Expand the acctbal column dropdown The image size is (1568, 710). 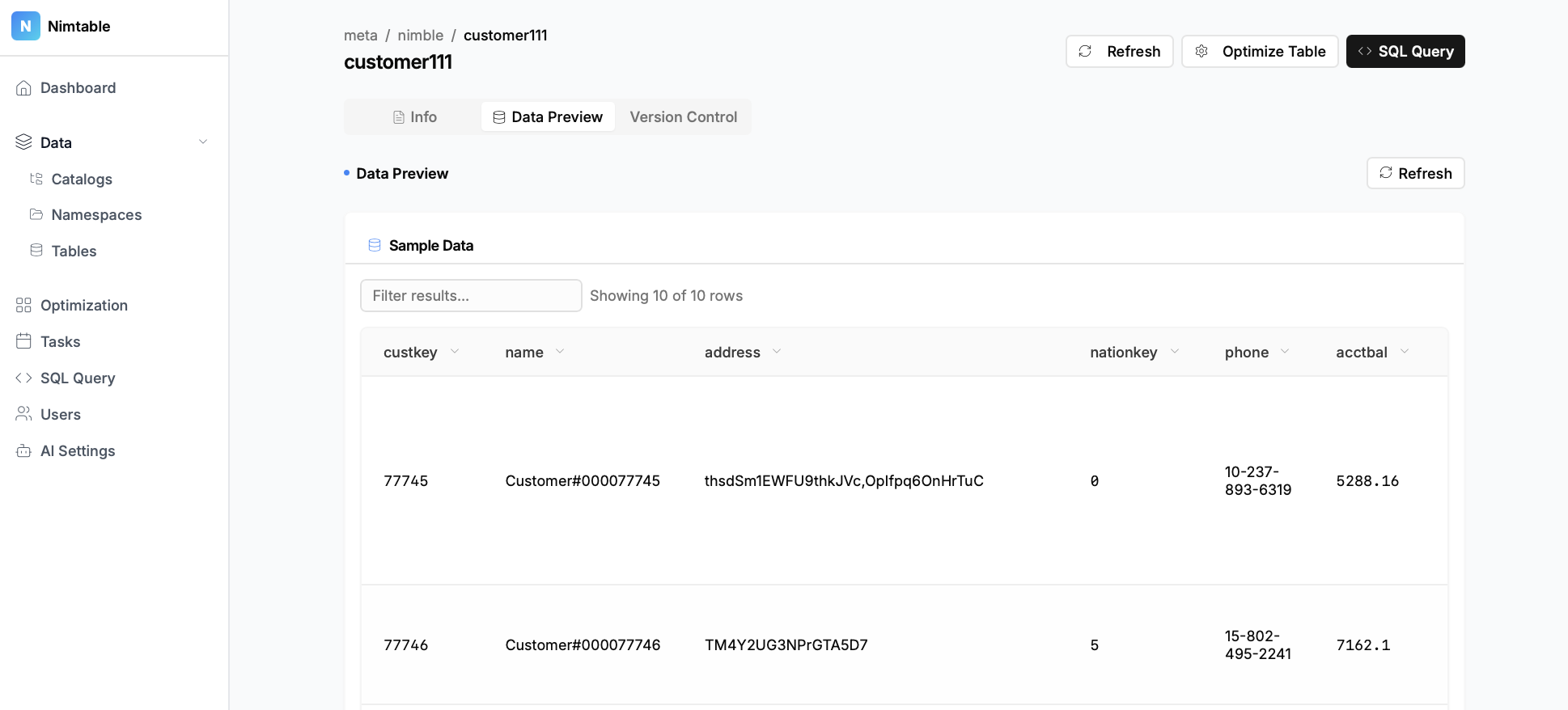tap(1405, 352)
